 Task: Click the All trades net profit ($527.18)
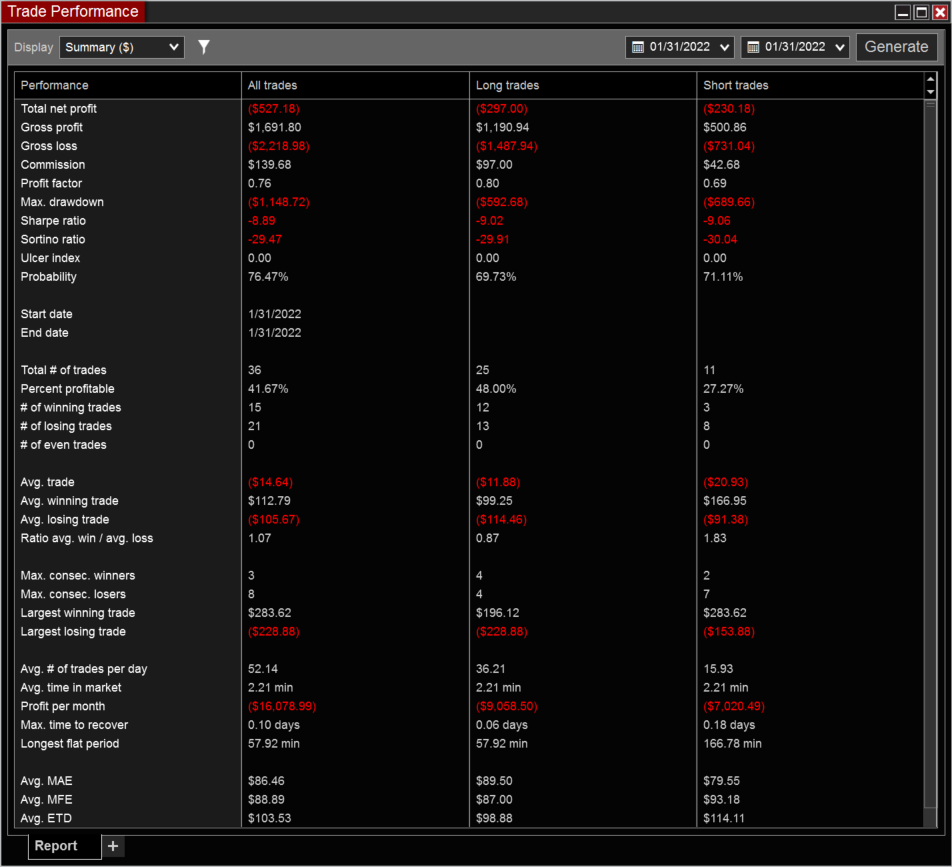click(274, 109)
